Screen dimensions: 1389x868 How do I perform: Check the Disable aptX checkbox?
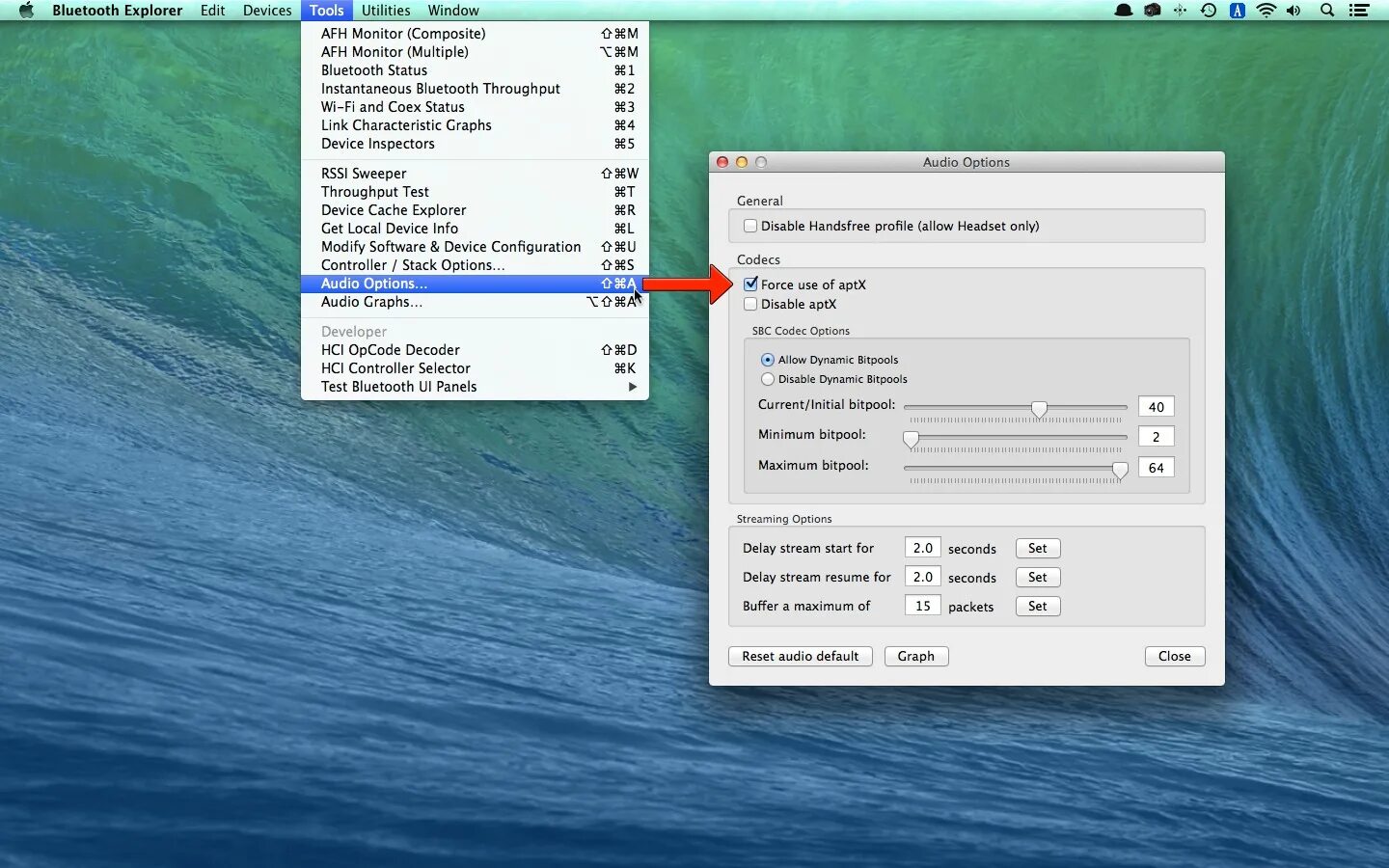click(750, 304)
